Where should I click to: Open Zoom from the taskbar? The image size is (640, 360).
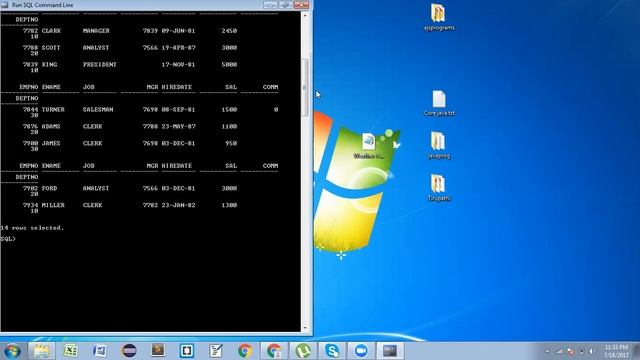click(361, 351)
